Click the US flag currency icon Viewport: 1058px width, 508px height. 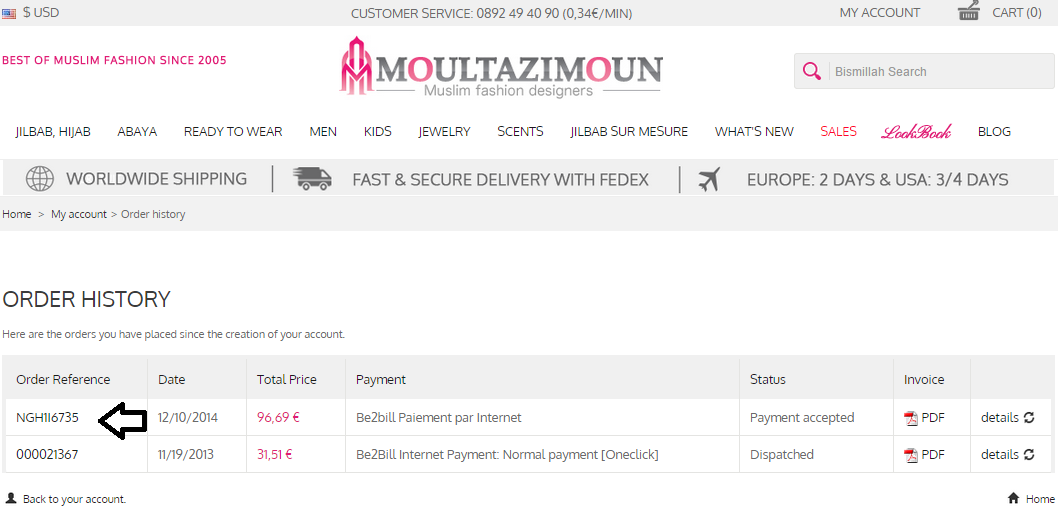[x=9, y=13]
